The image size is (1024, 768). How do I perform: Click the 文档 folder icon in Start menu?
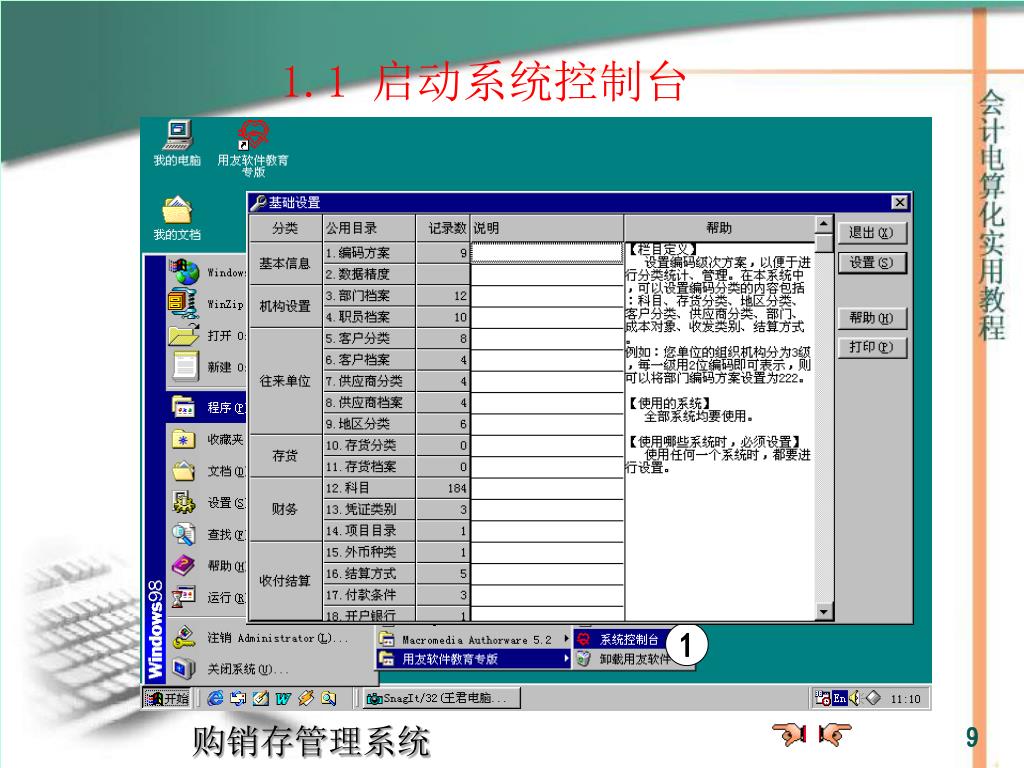tap(184, 471)
